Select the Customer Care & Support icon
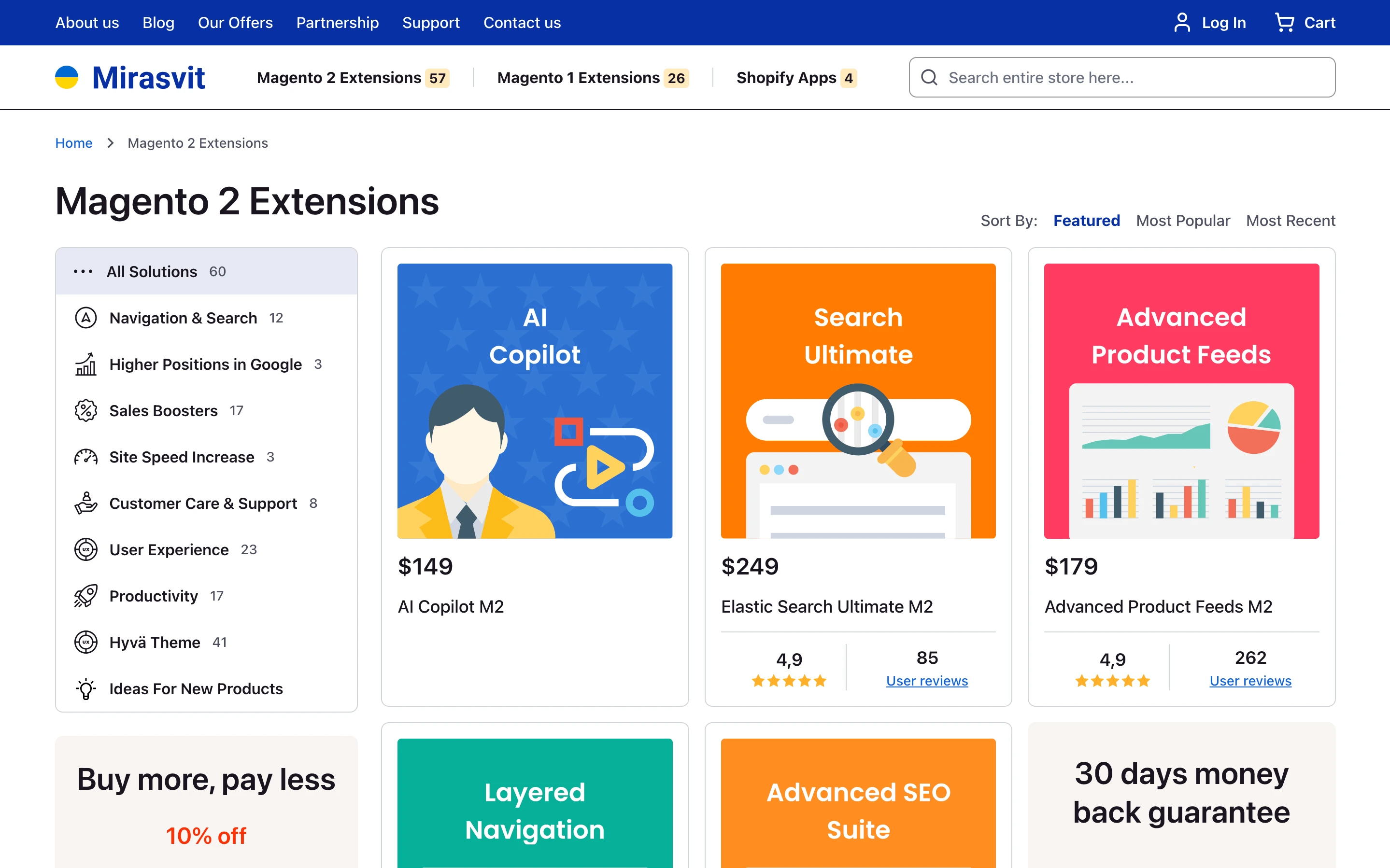The width and height of the screenshot is (1390, 868). click(x=85, y=504)
